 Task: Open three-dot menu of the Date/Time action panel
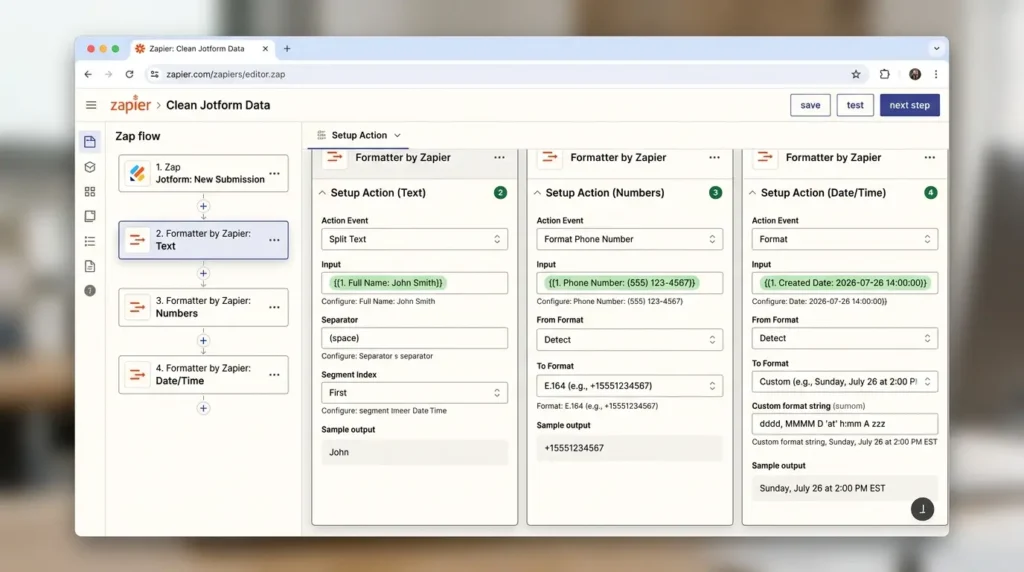(x=929, y=157)
